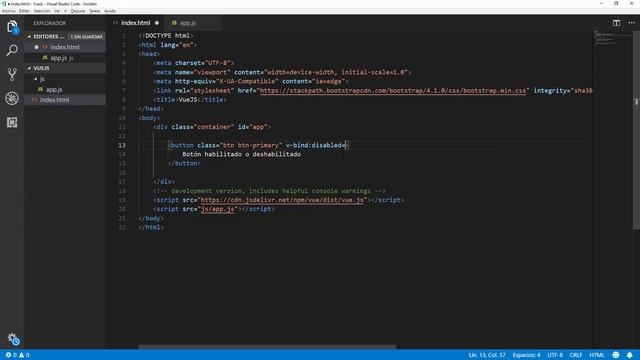Click unsaved dot beside index.html in open editors

tap(36, 47)
